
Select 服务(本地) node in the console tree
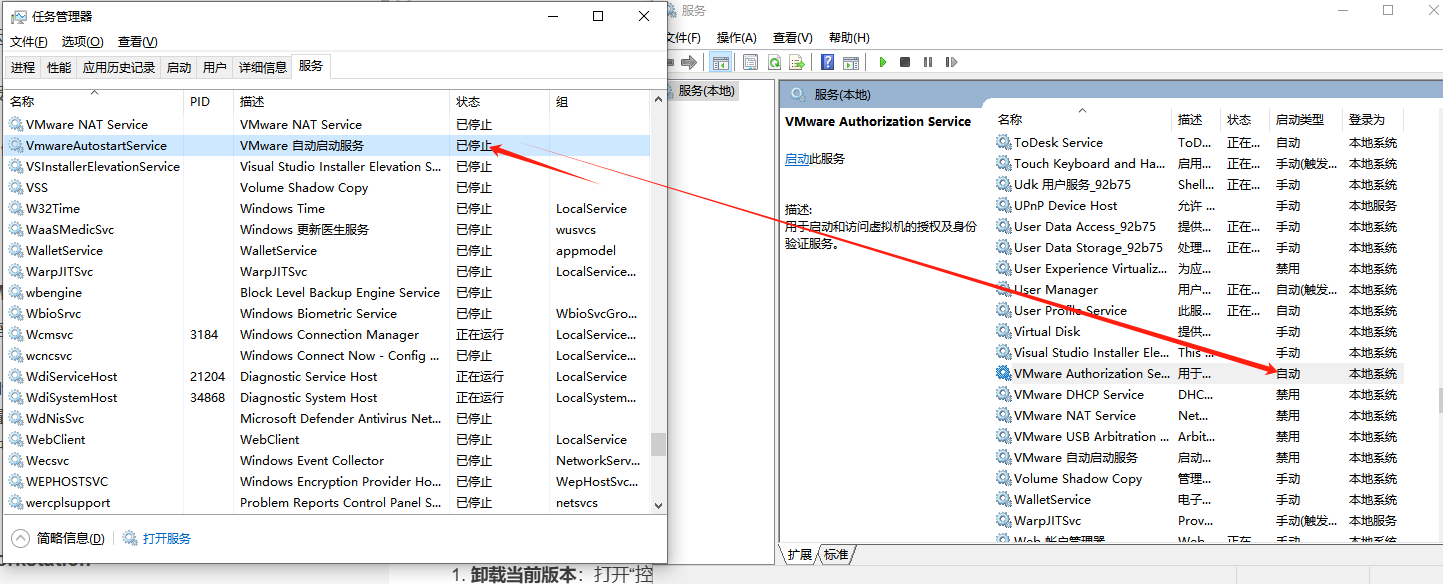pyautogui.click(x=705, y=91)
